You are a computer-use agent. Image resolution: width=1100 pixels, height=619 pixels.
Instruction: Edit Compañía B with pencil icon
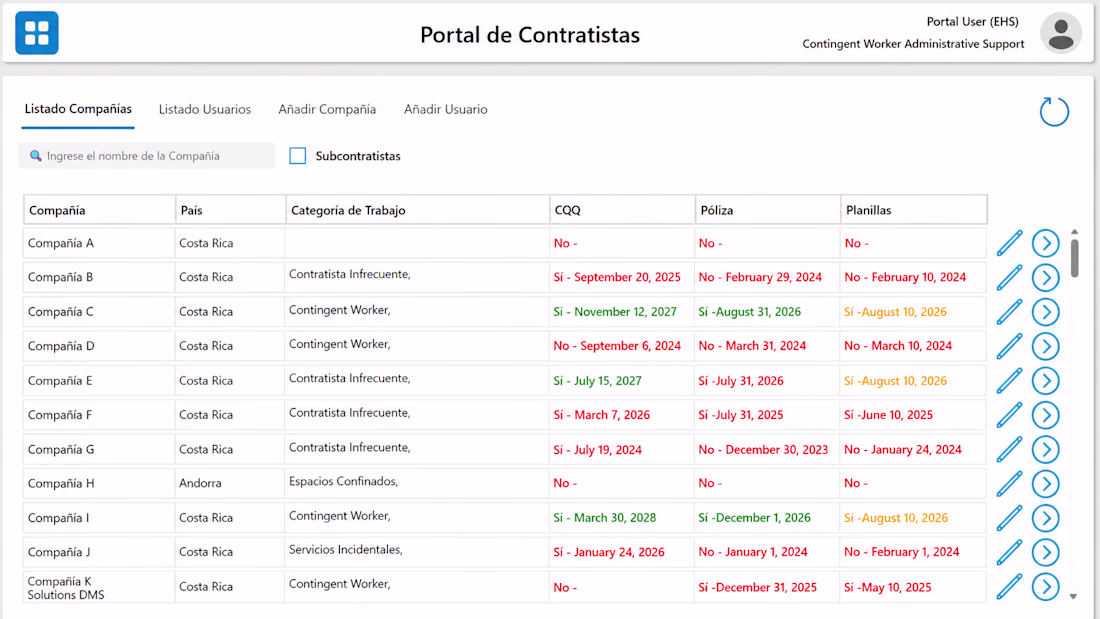point(1009,278)
